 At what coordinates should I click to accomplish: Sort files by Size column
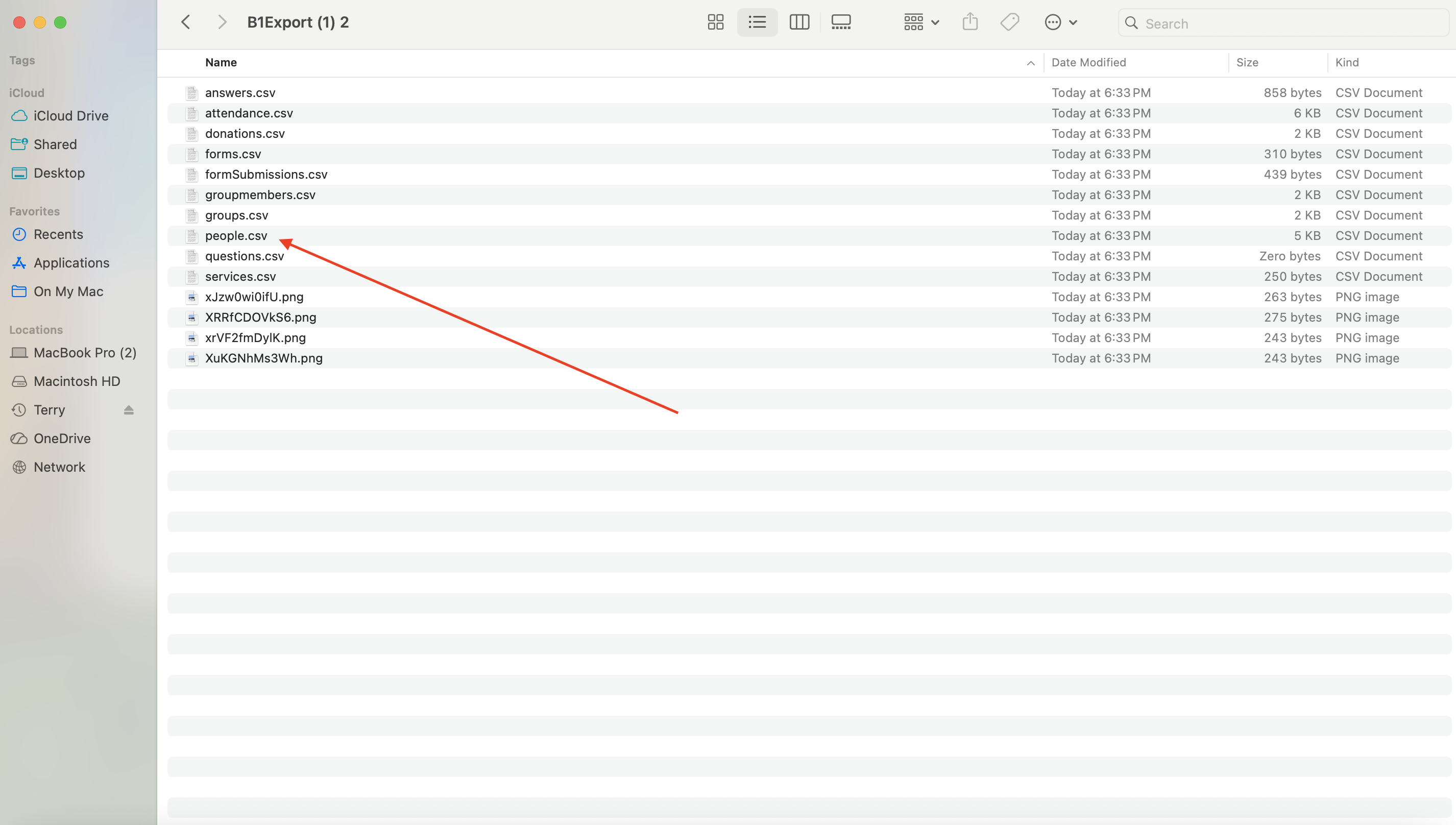click(x=1247, y=62)
